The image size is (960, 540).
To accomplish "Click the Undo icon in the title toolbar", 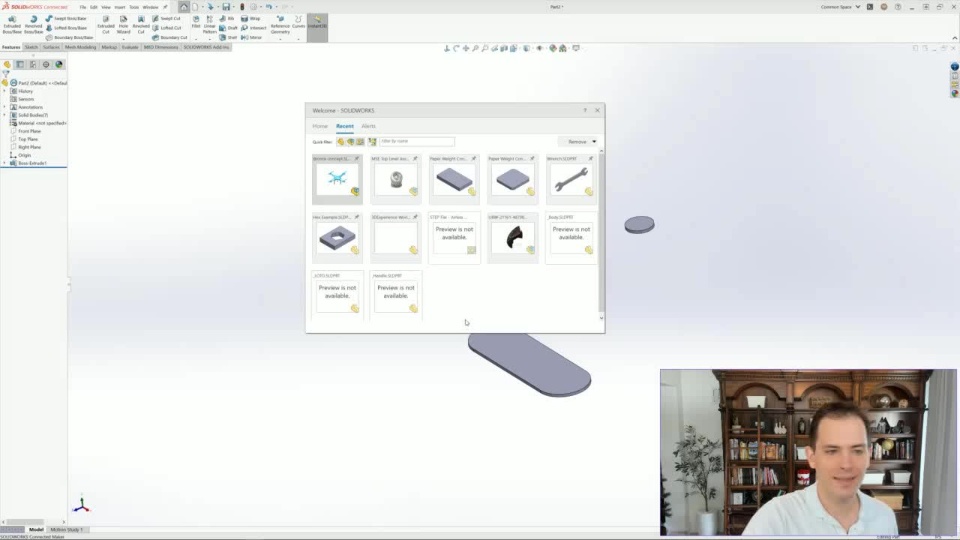I will (268, 7).
